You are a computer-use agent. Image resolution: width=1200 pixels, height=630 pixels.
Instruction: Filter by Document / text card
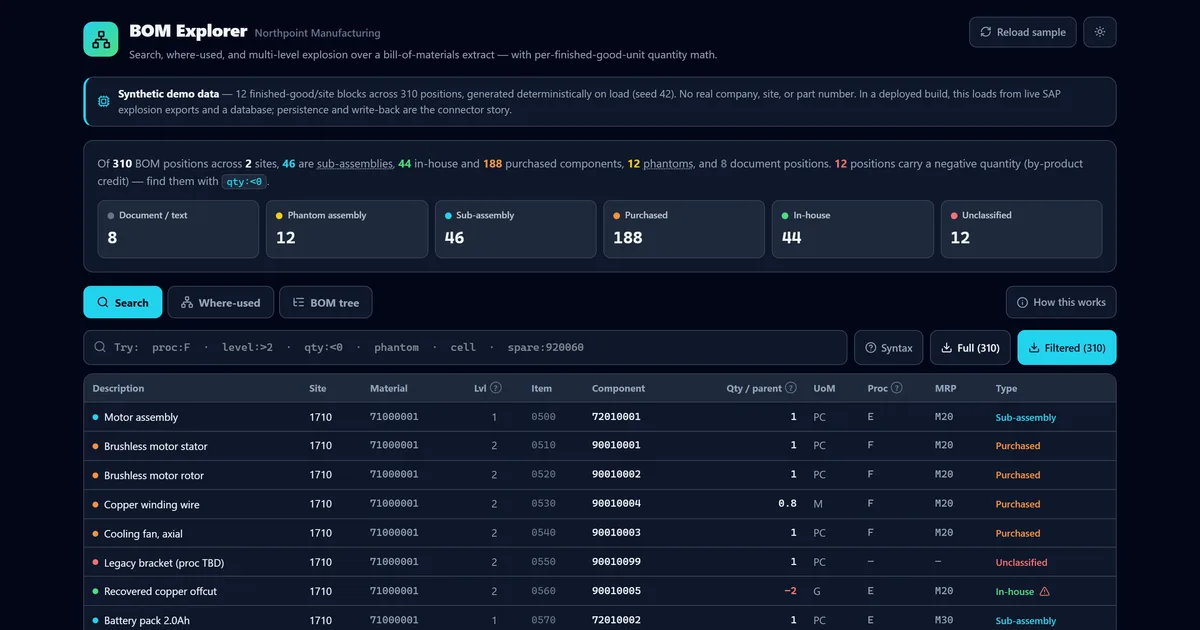(x=178, y=229)
